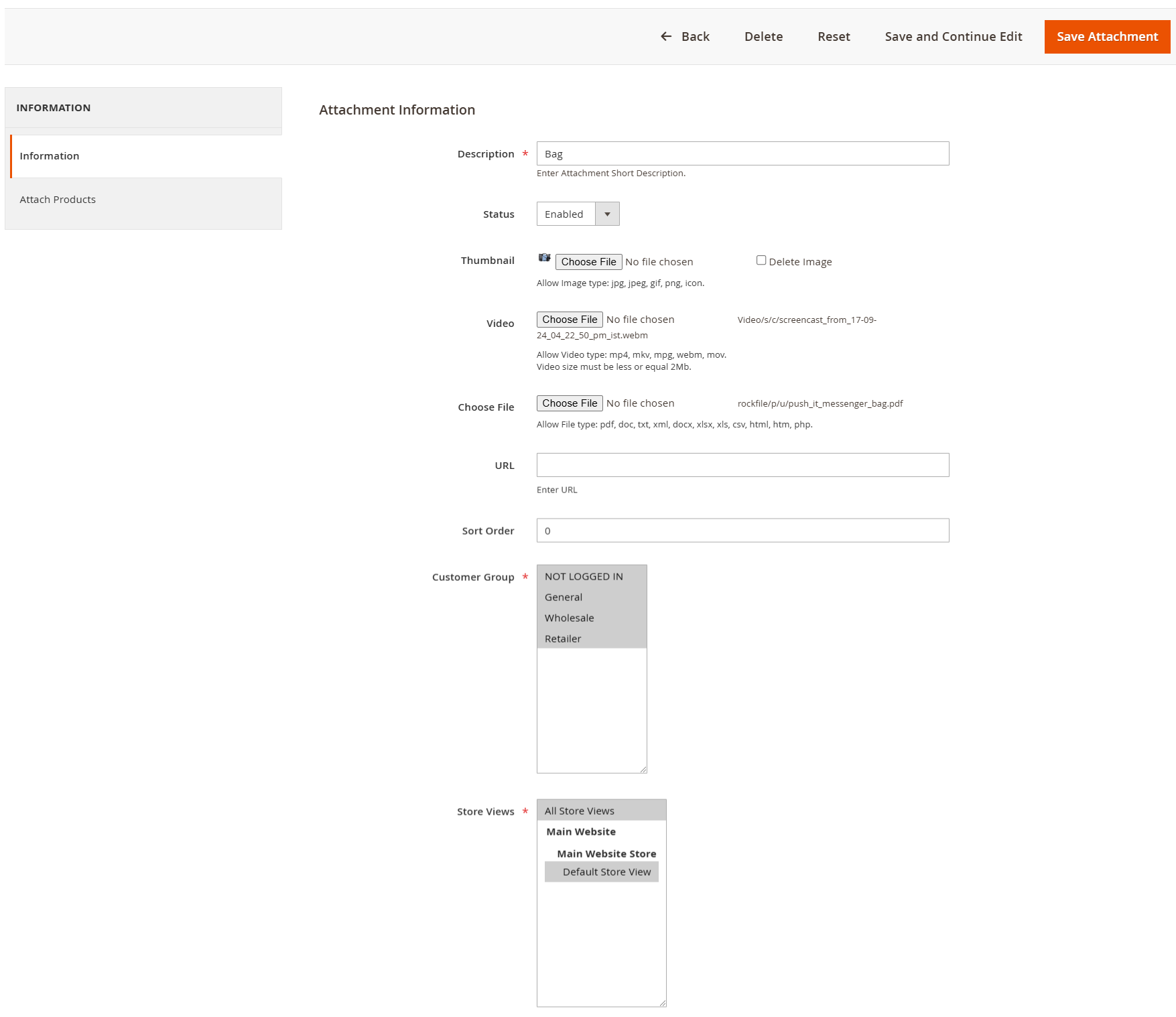Click the rockfile push_it_messenger_bag.pdf path

(820, 403)
